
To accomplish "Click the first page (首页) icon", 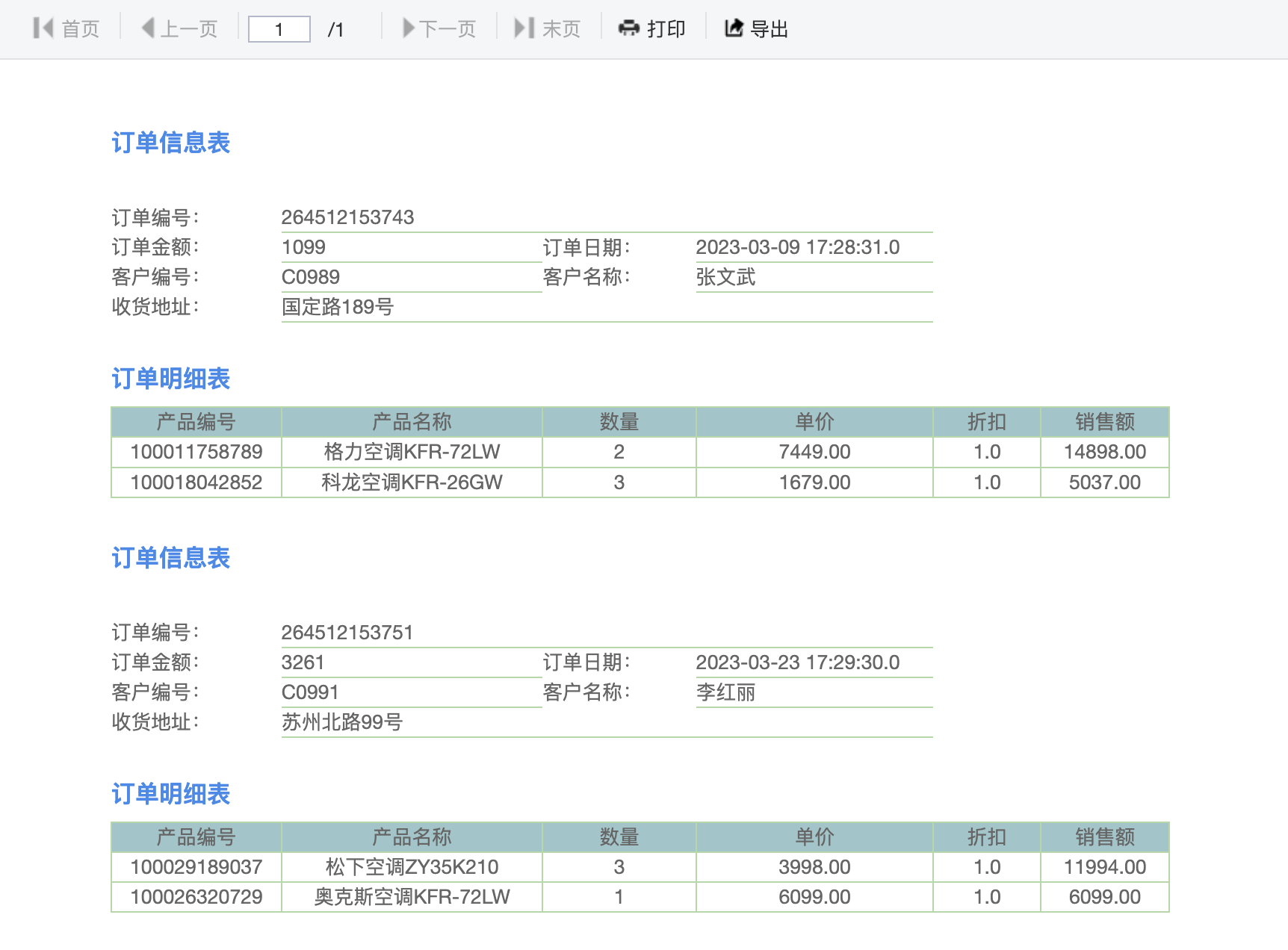I will [x=43, y=28].
